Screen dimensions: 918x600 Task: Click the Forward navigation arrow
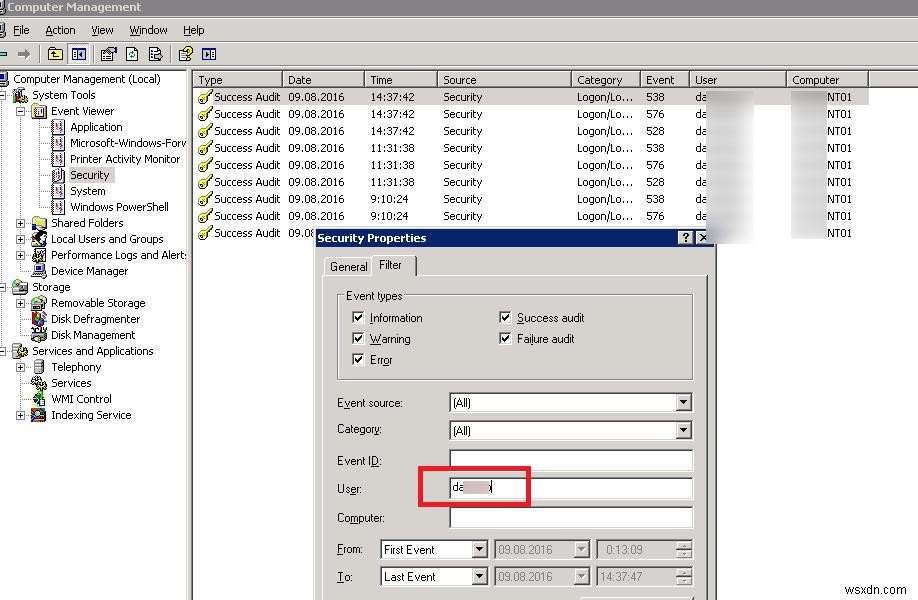pos(25,54)
